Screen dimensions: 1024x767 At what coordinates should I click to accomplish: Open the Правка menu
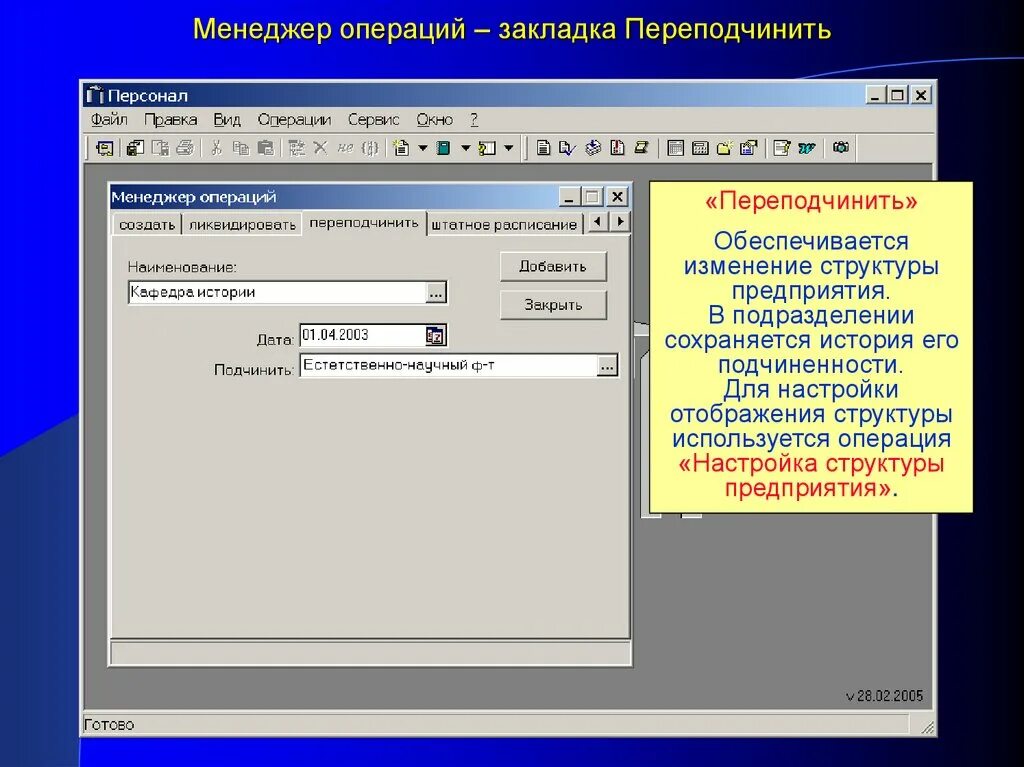coord(170,120)
